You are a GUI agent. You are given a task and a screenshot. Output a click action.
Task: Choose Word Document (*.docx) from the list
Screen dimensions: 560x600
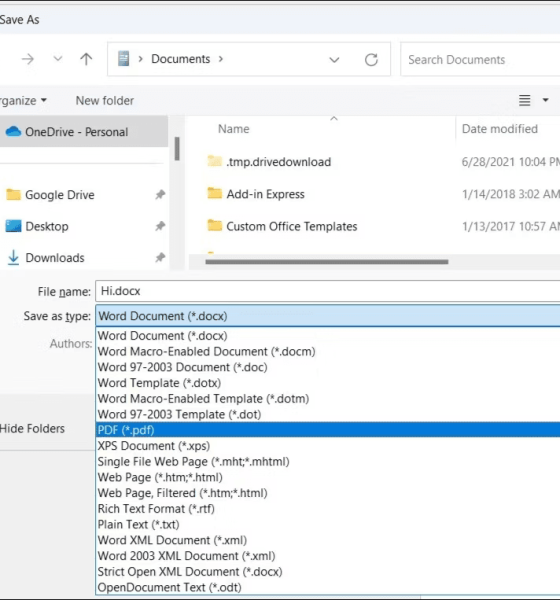(328, 336)
